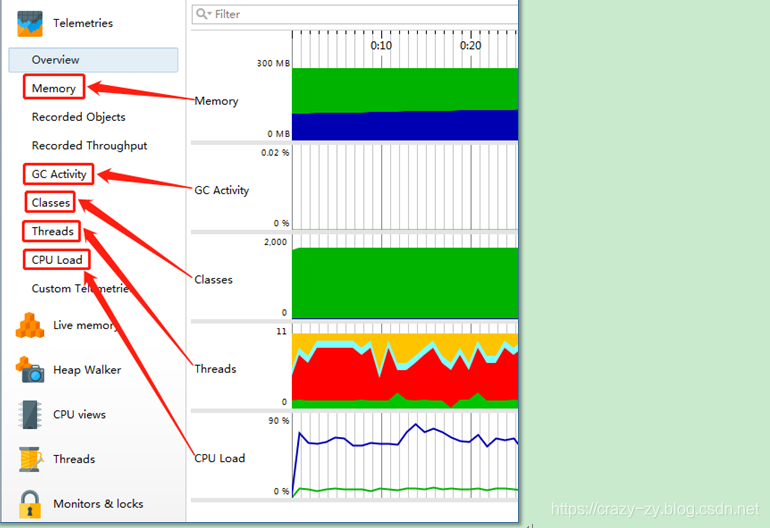The width and height of the screenshot is (770, 528).
Task: Open the Monitors & locks padlock icon
Action: click(x=30, y=504)
